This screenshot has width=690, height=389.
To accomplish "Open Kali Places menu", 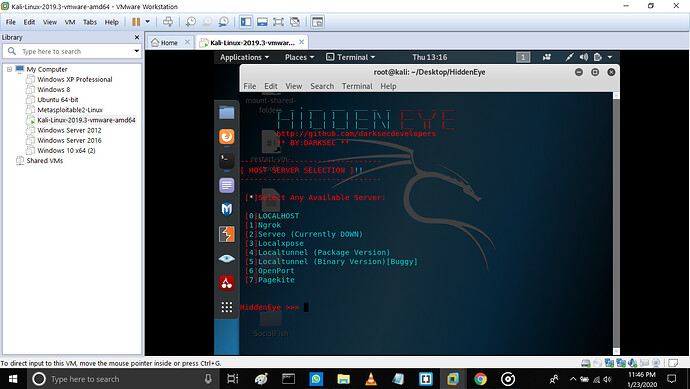I will pos(299,57).
